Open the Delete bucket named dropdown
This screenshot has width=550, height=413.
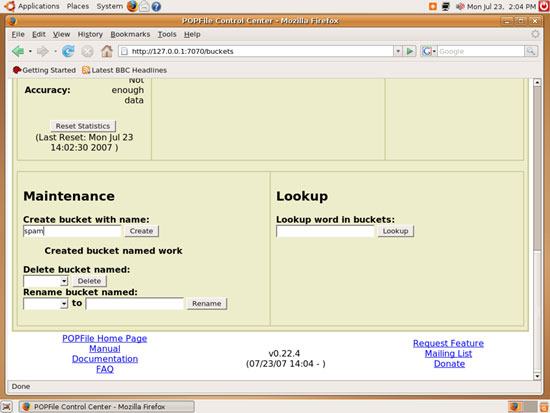(45, 281)
